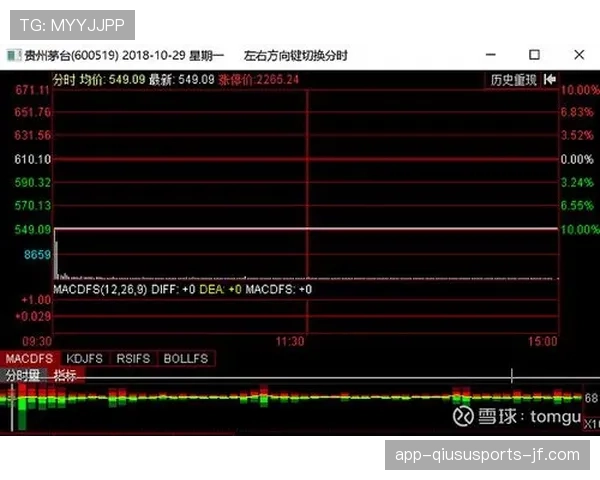Click the 15:00 time axis label

(x=543, y=341)
